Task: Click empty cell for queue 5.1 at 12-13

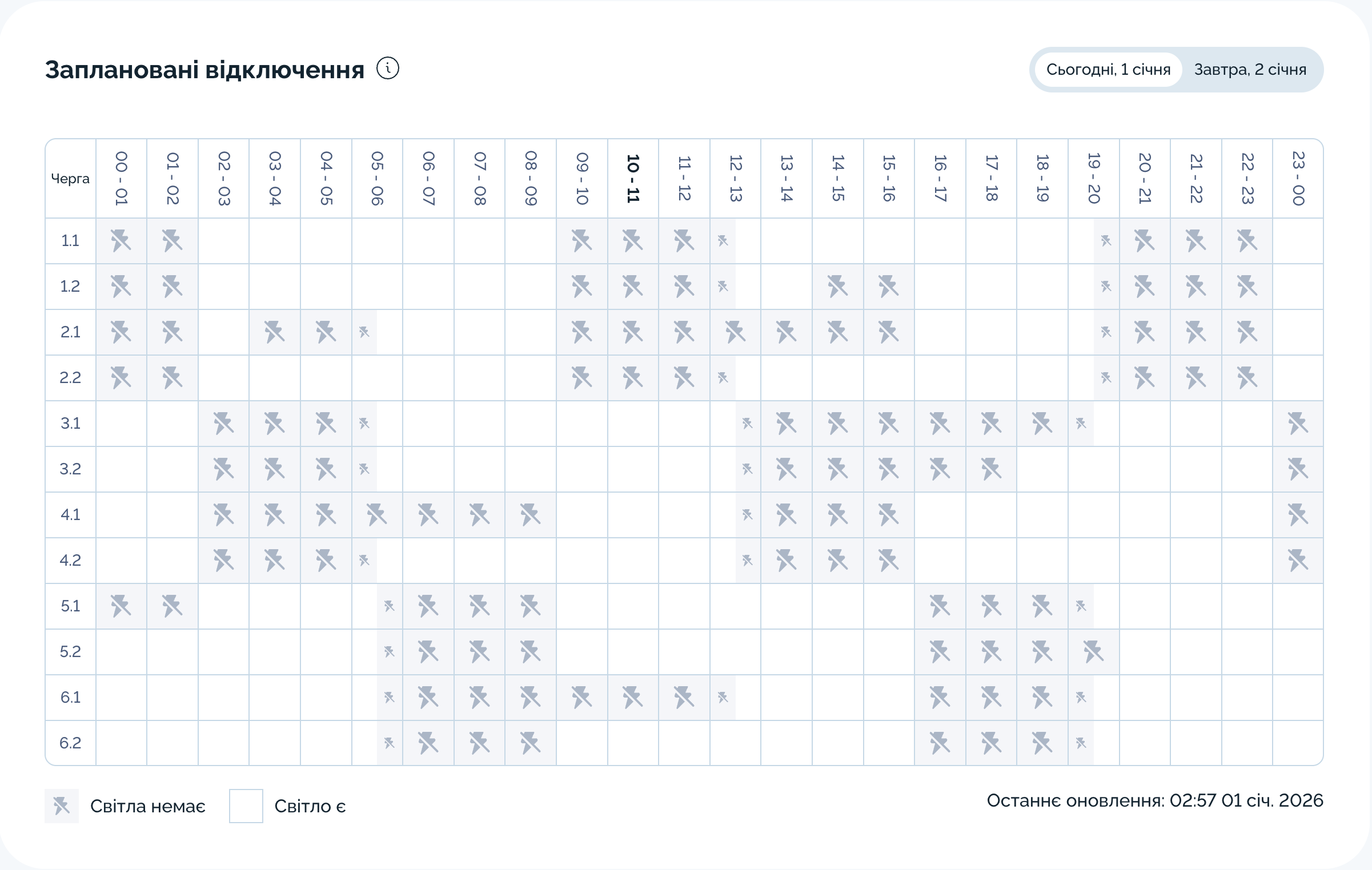Action: [735, 606]
